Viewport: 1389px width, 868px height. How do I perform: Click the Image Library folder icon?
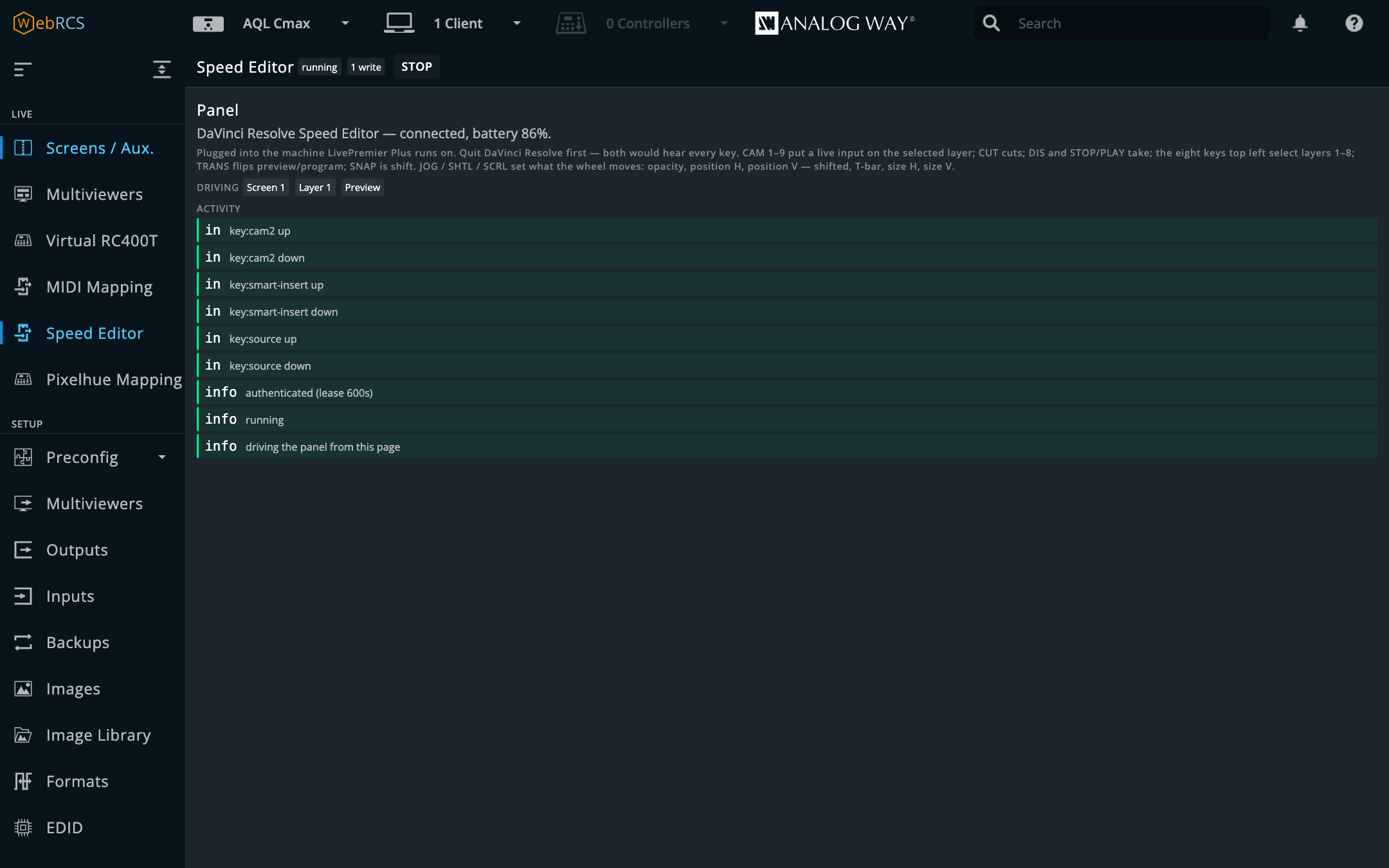23,735
